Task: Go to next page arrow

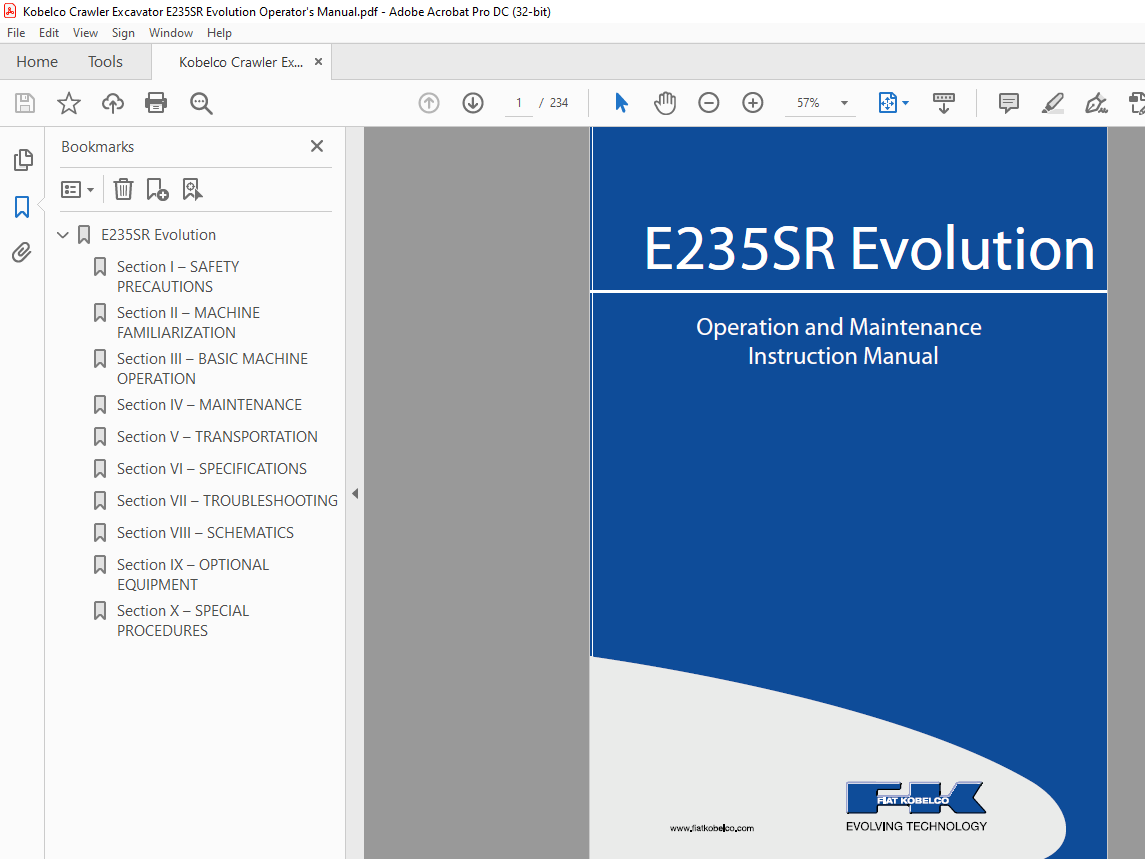Action: tap(473, 103)
